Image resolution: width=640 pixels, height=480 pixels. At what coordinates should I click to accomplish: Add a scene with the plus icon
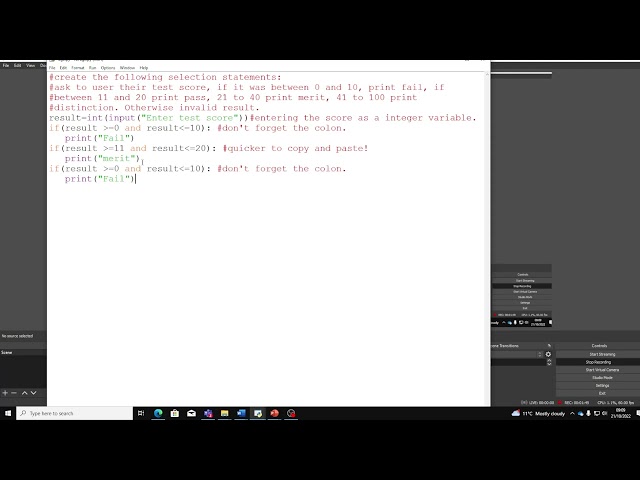pyautogui.click(x=5, y=393)
